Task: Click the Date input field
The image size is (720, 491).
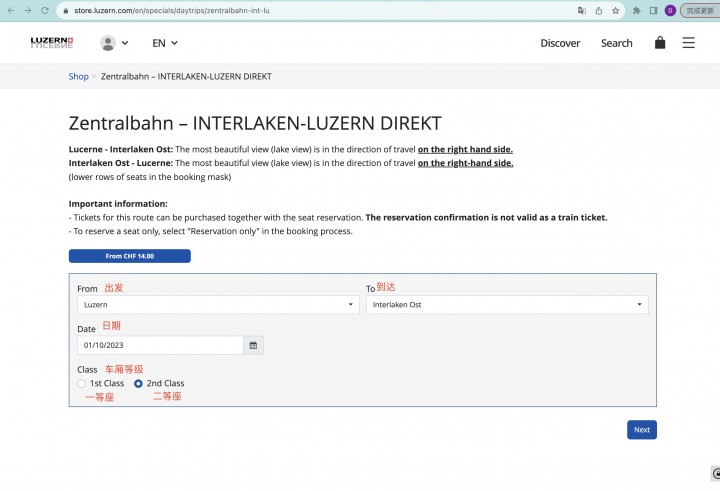Action: [160, 345]
